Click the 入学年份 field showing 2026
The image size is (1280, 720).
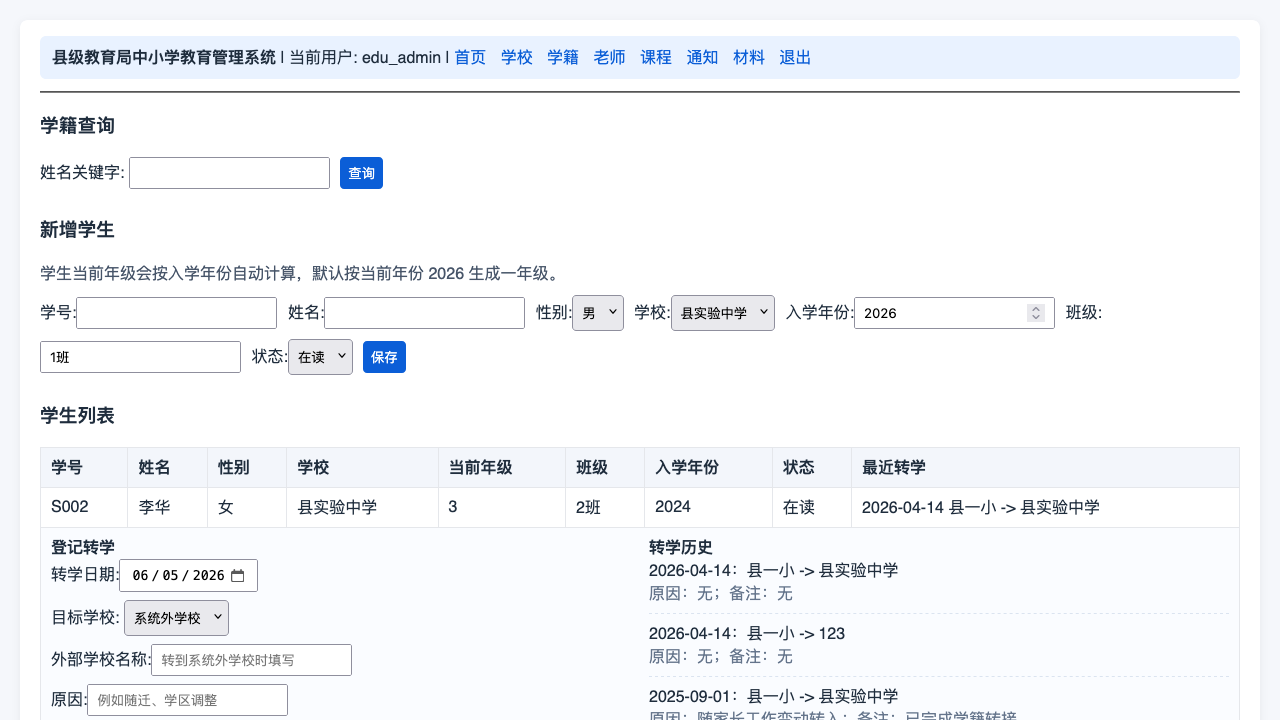click(x=954, y=313)
